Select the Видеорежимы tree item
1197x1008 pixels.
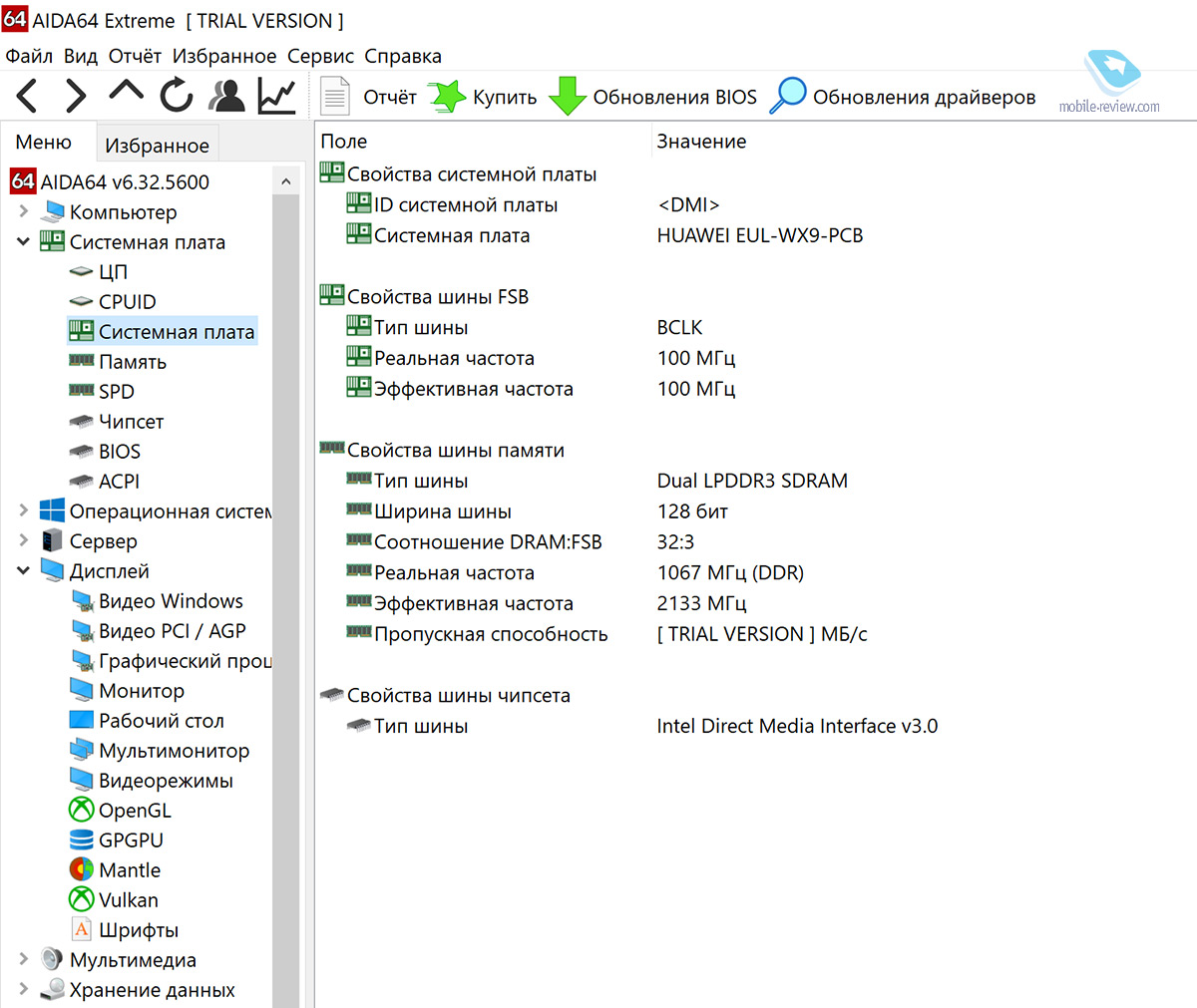coord(152,780)
